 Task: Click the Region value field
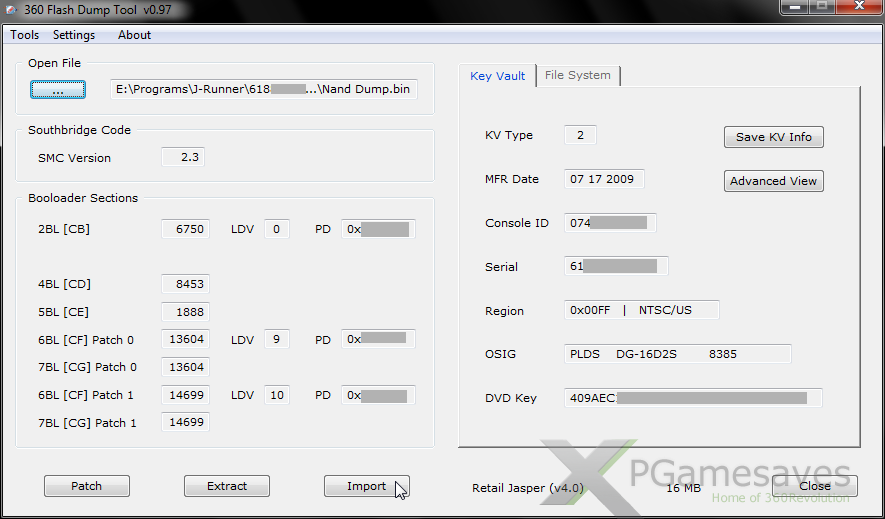(641, 311)
